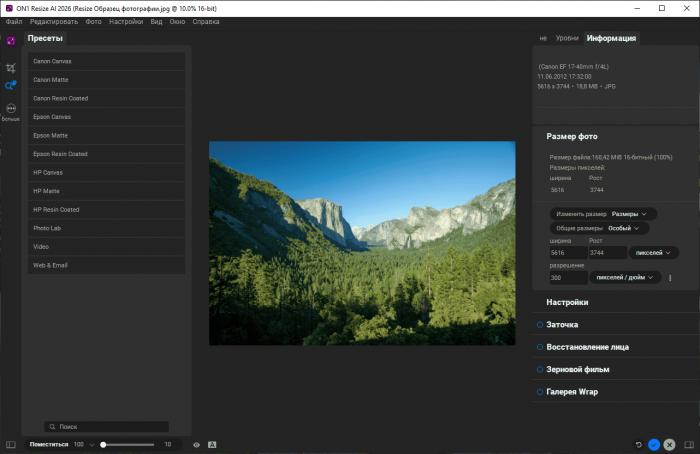
Task: Enable the Зерновой фильм toggle
Action: 540,369
